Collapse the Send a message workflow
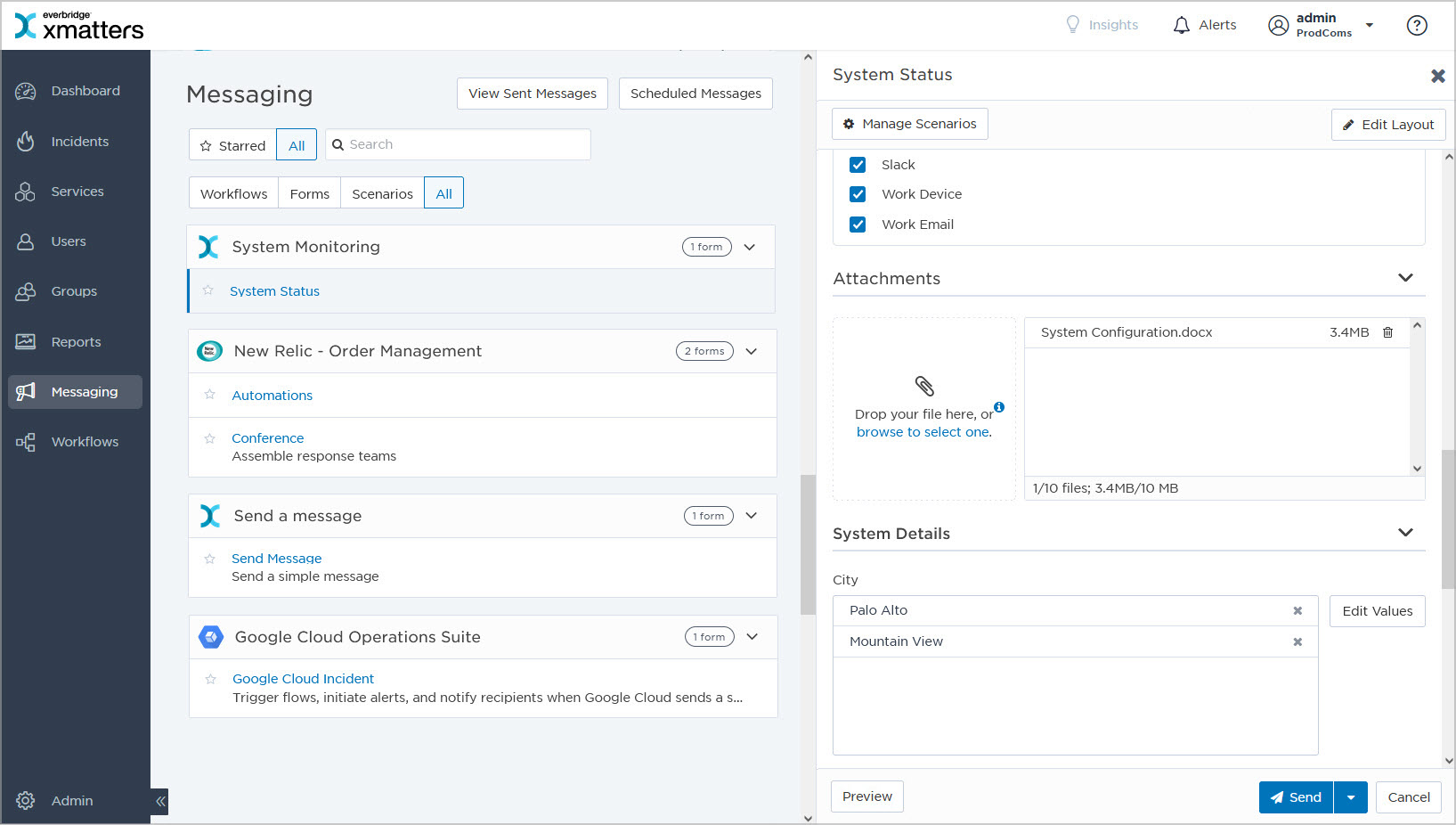This screenshot has height=825, width=1456. coord(752,516)
